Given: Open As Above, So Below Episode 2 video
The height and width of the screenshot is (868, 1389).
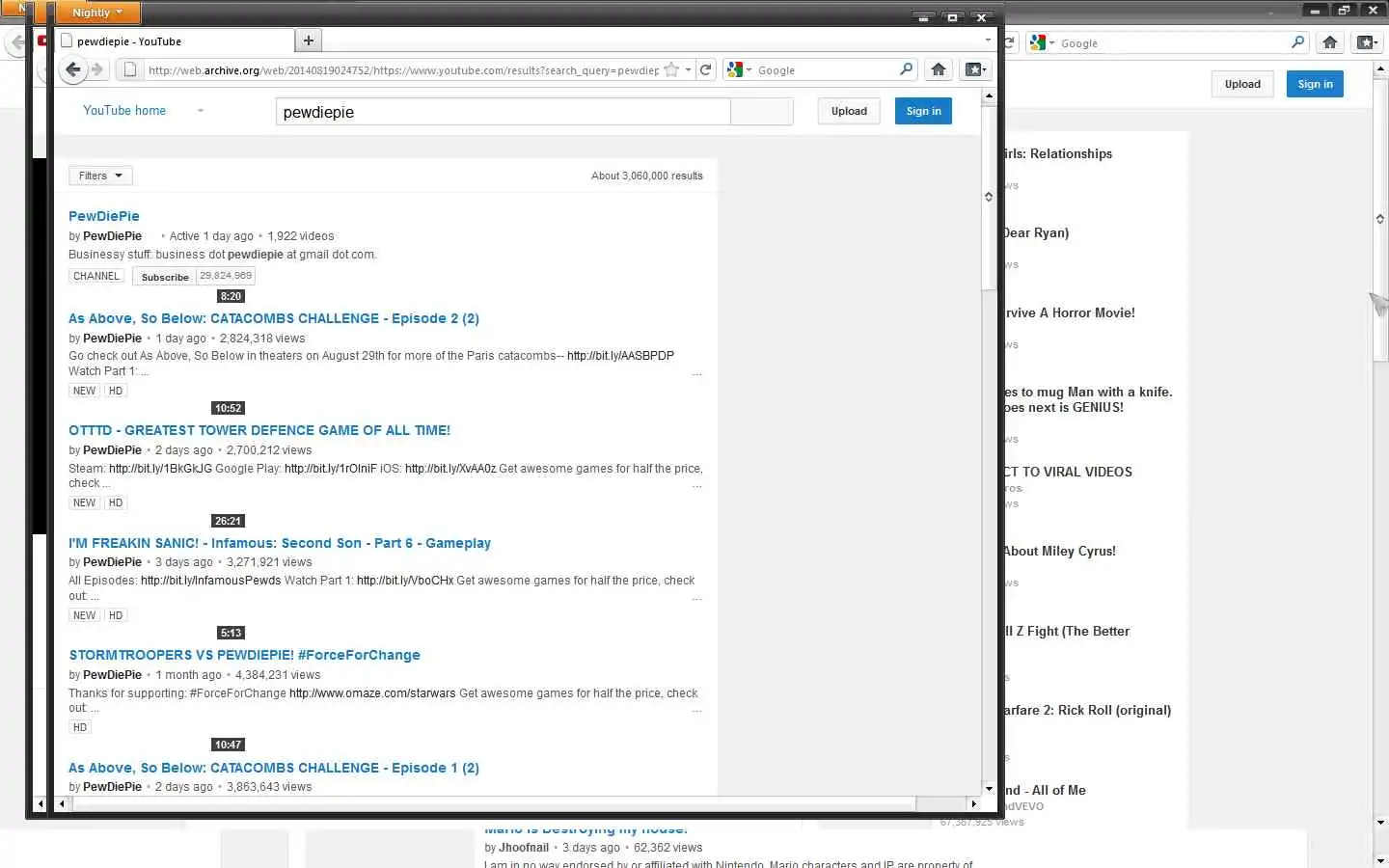Looking at the screenshot, I should (x=274, y=318).
